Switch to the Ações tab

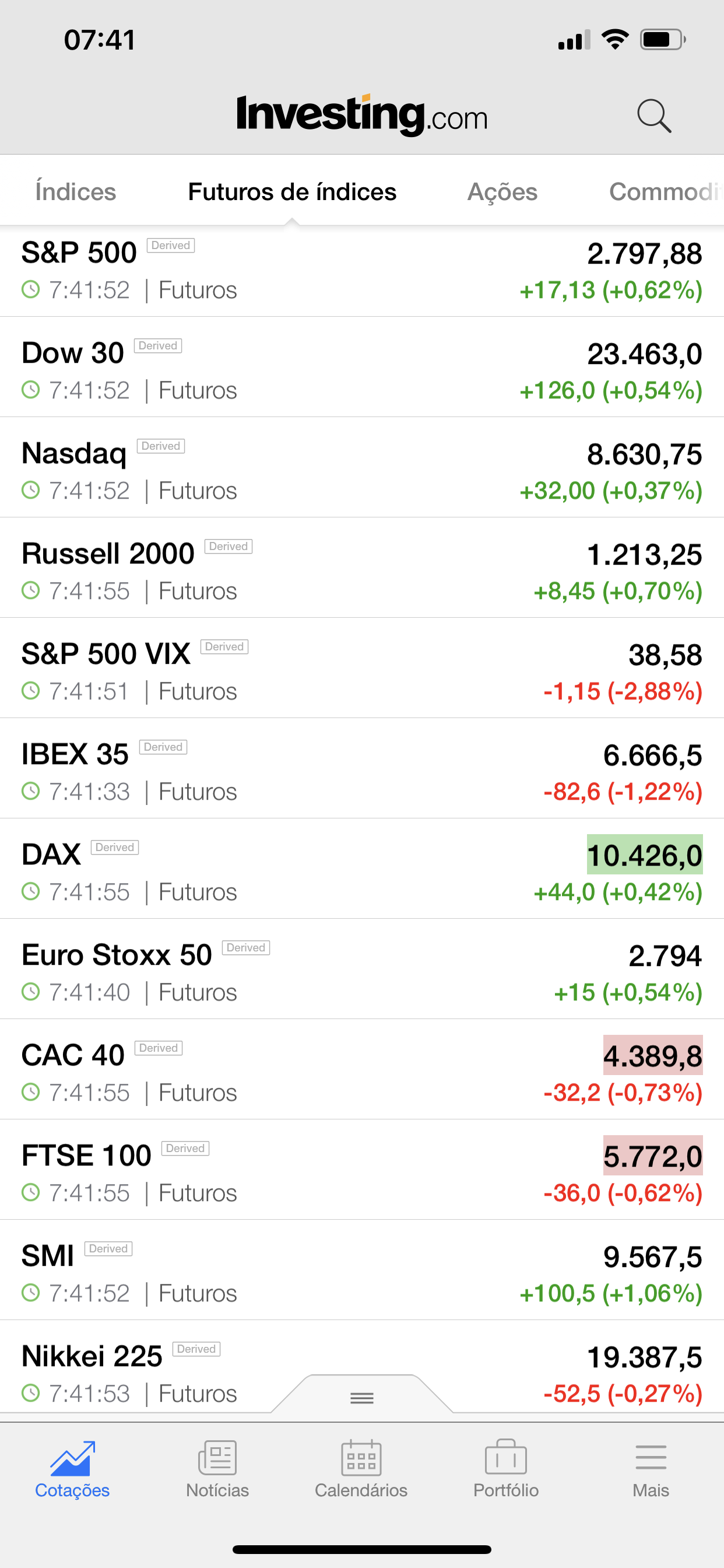coord(502,192)
